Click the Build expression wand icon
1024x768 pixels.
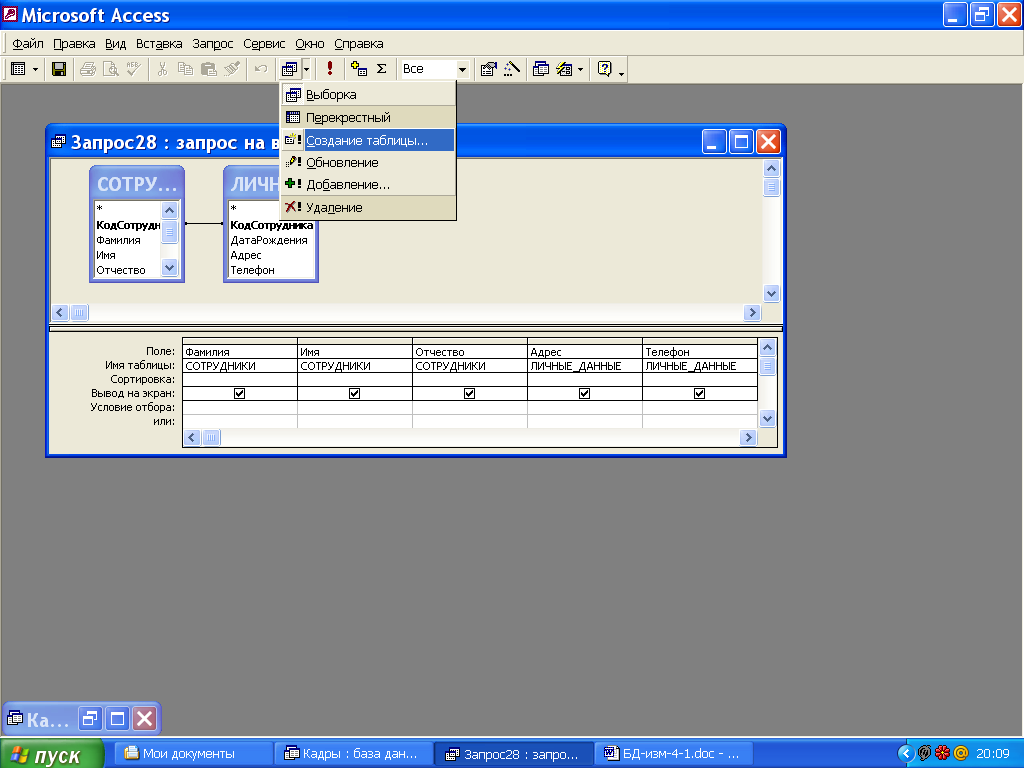[x=512, y=69]
